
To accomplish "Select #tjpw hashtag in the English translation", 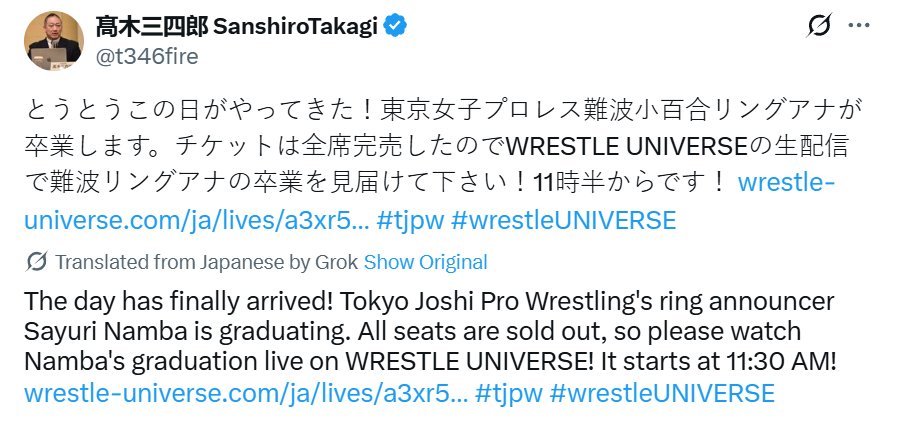I will (511, 391).
